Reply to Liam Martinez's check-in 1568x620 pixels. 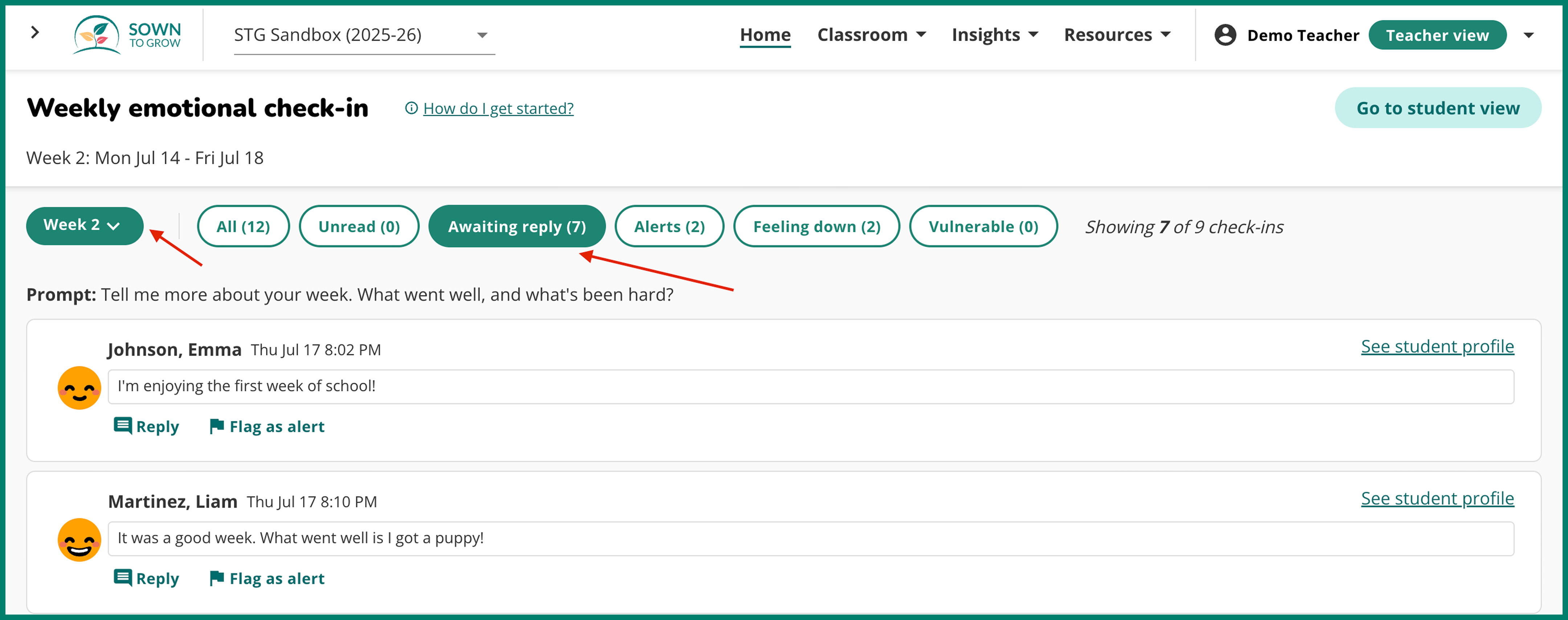(147, 578)
